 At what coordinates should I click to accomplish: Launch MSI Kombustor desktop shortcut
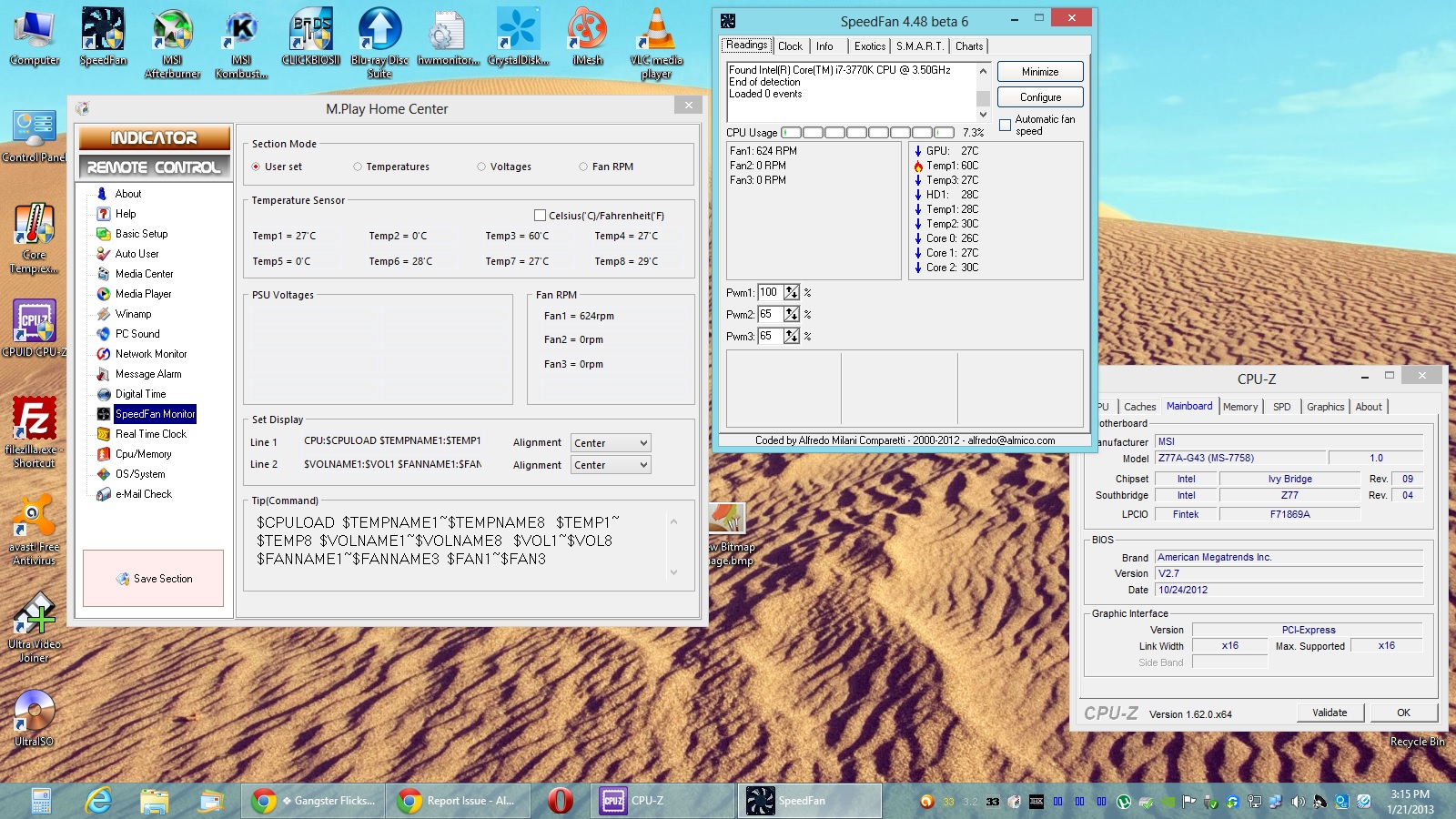point(241,43)
